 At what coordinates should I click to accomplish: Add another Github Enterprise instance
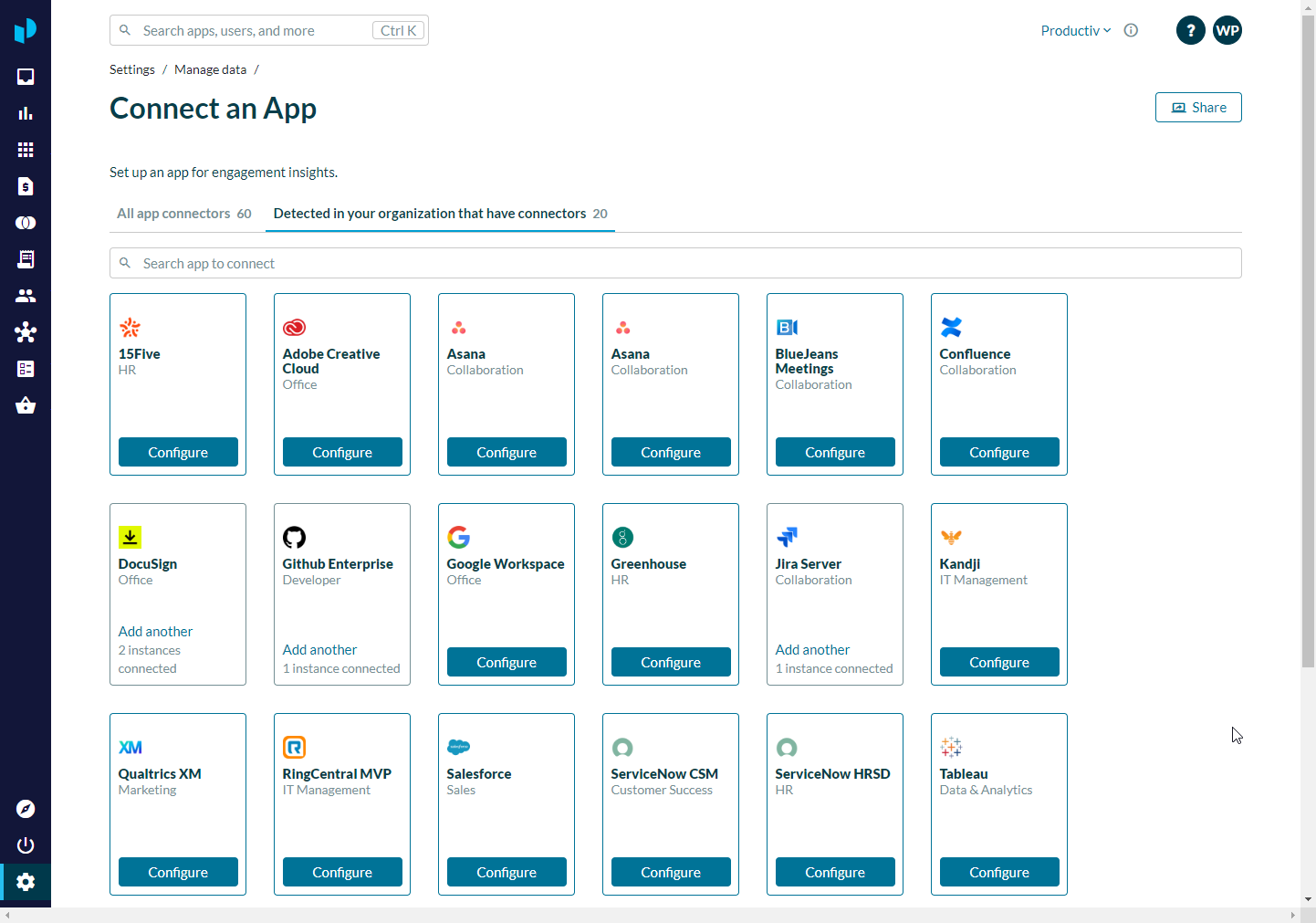click(319, 650)
